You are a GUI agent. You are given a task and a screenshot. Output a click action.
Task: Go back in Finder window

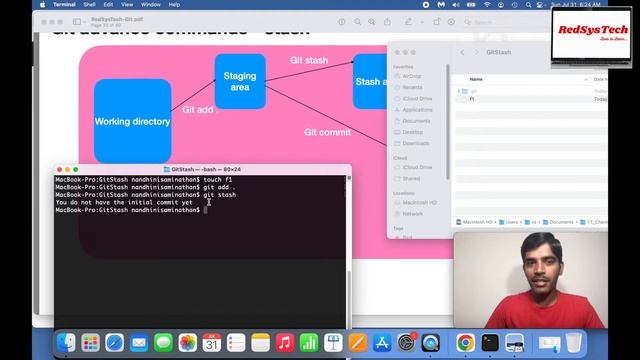click(462, 52)
